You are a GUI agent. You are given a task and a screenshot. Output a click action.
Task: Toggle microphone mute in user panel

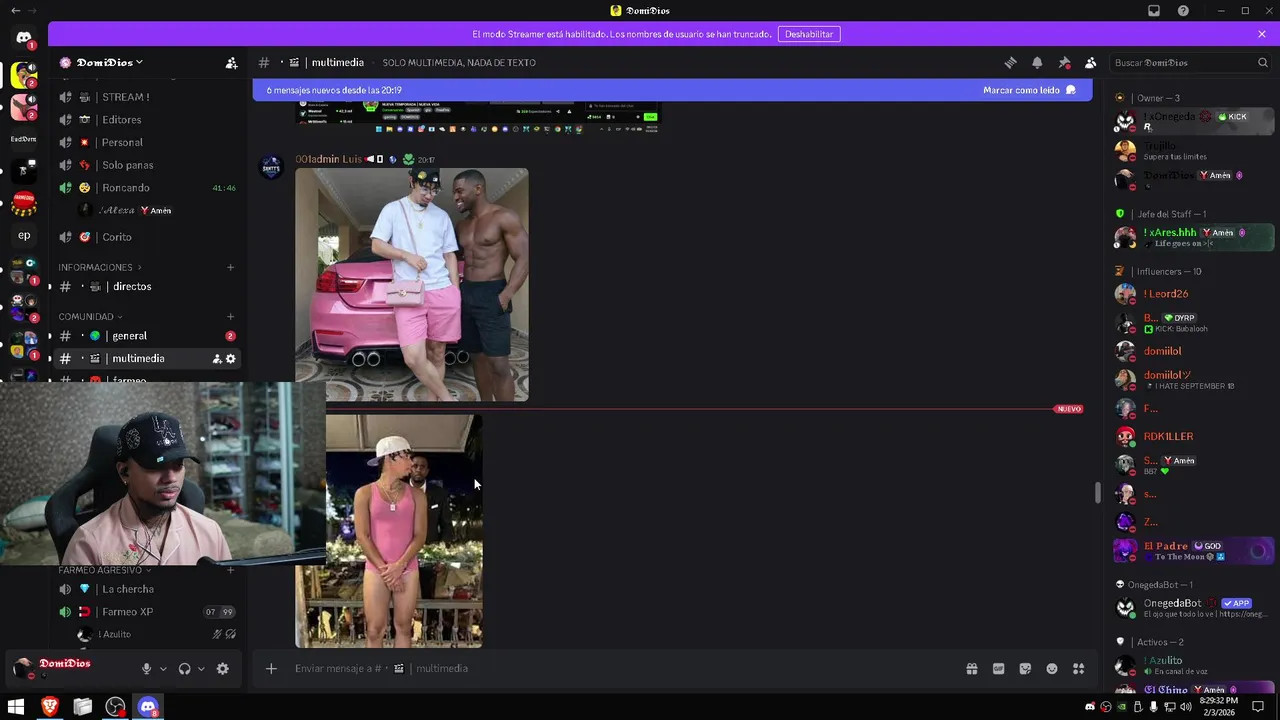point(146,669)
